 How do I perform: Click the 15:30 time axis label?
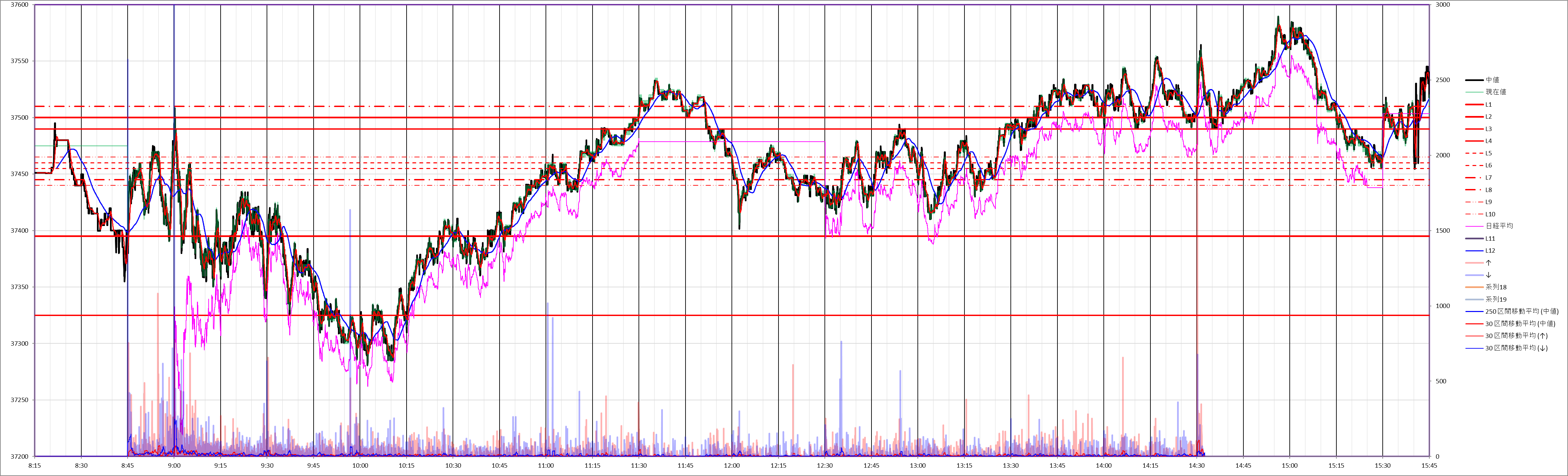(1382, 466)
